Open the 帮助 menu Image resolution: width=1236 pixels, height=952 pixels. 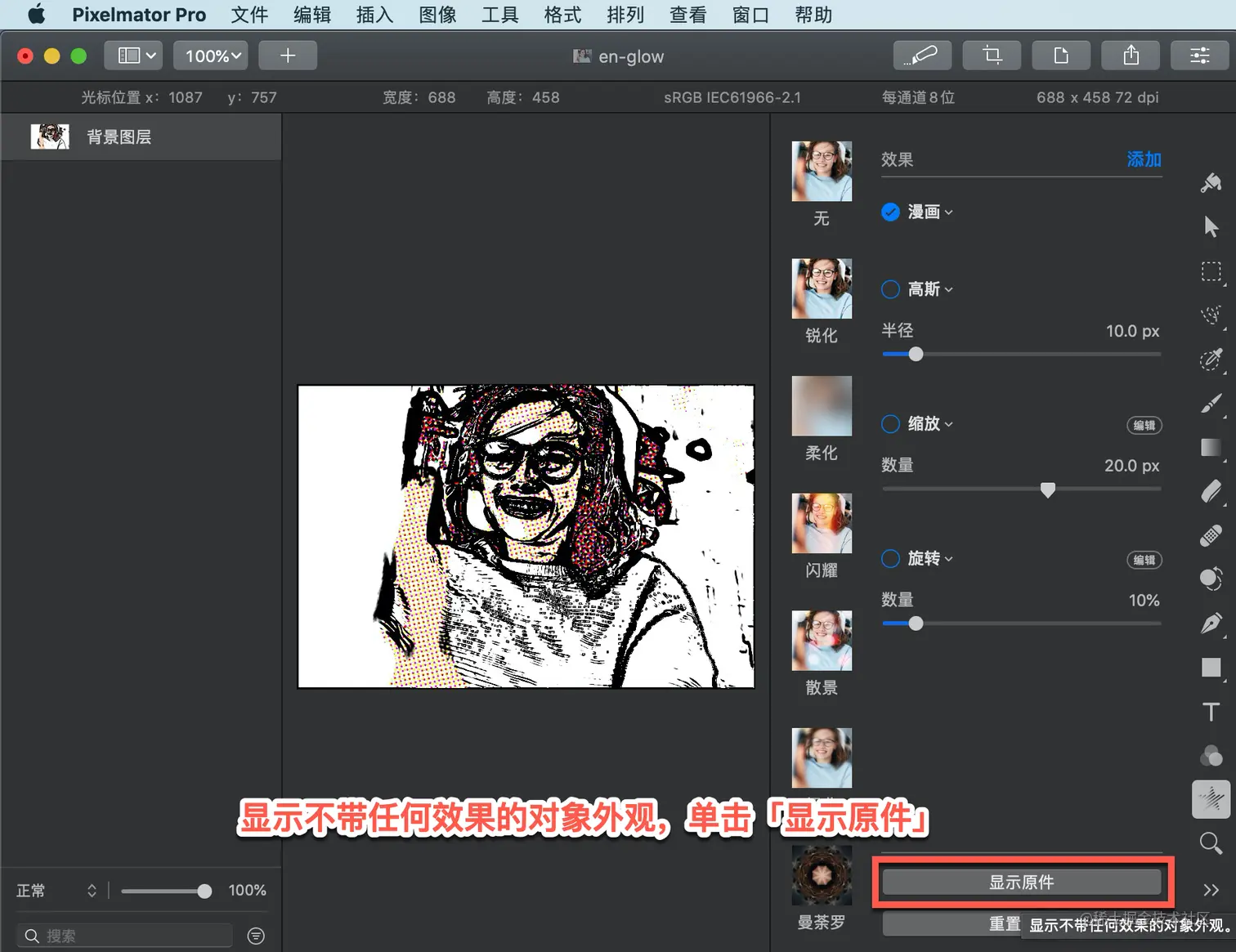point(813,15)
